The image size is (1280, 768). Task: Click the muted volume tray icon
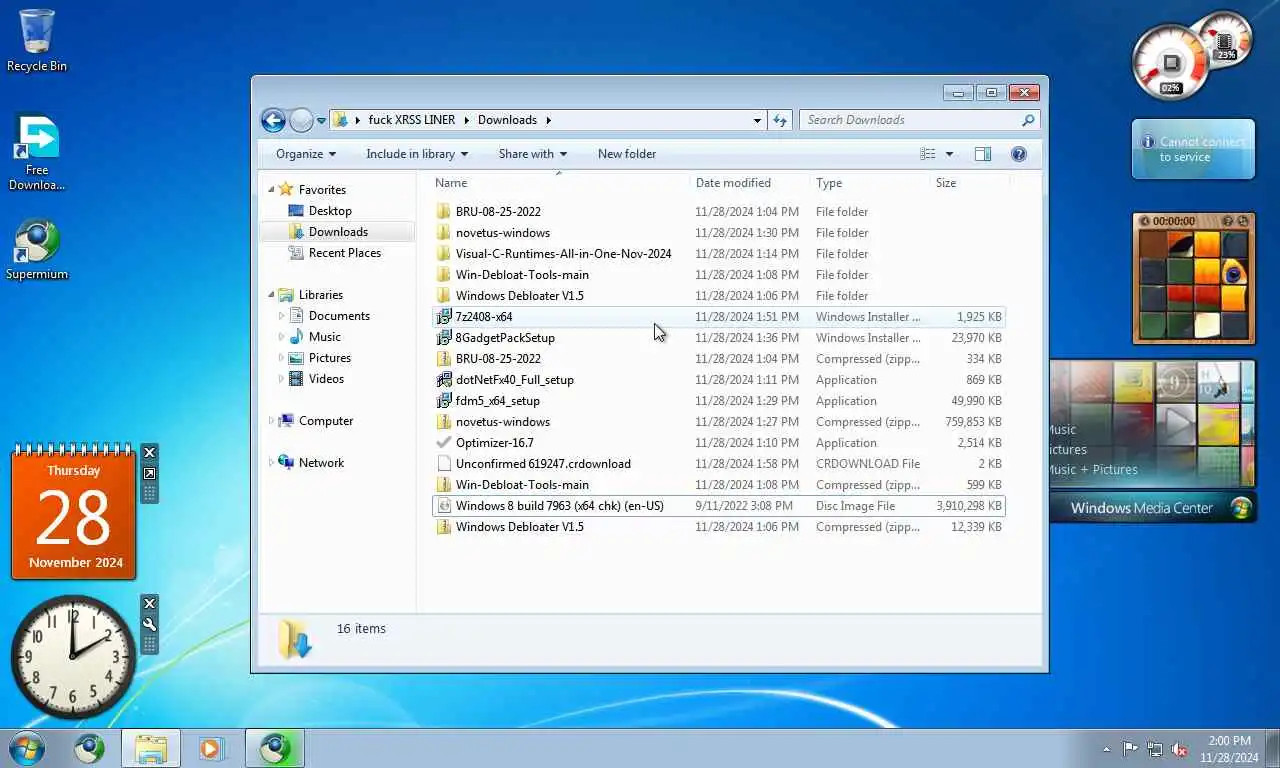[x=1178, y=749]
